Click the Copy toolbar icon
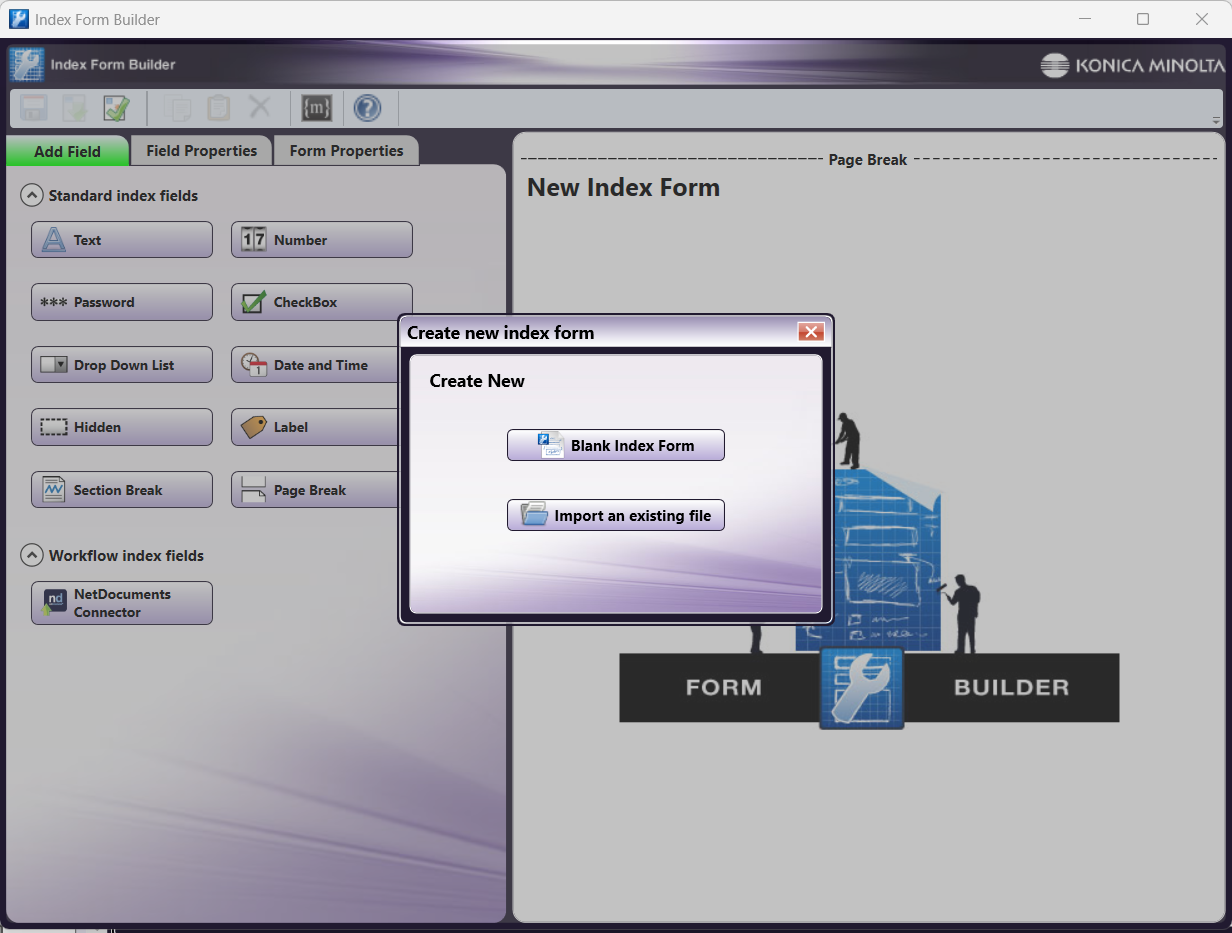The image size is (1232, 933). coord(177,108)
